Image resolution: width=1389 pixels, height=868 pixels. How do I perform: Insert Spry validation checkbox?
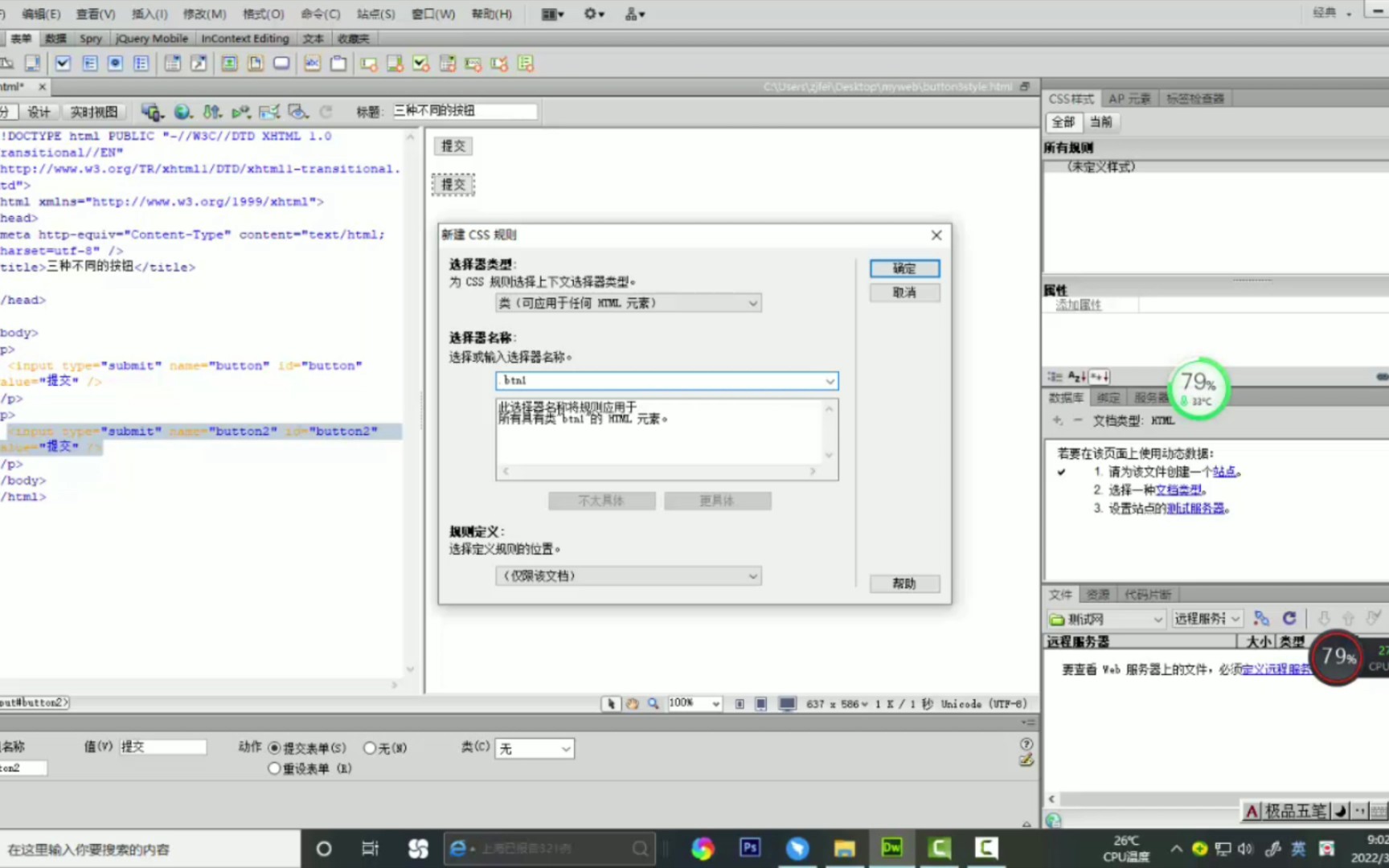[x=421, y=63]
